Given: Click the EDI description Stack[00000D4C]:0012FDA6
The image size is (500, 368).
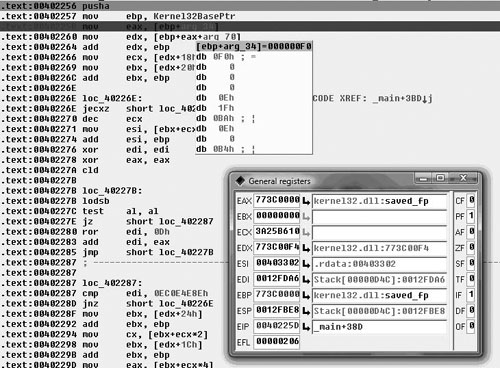Looking at the screenshot, I should click(x=379, y=280).
